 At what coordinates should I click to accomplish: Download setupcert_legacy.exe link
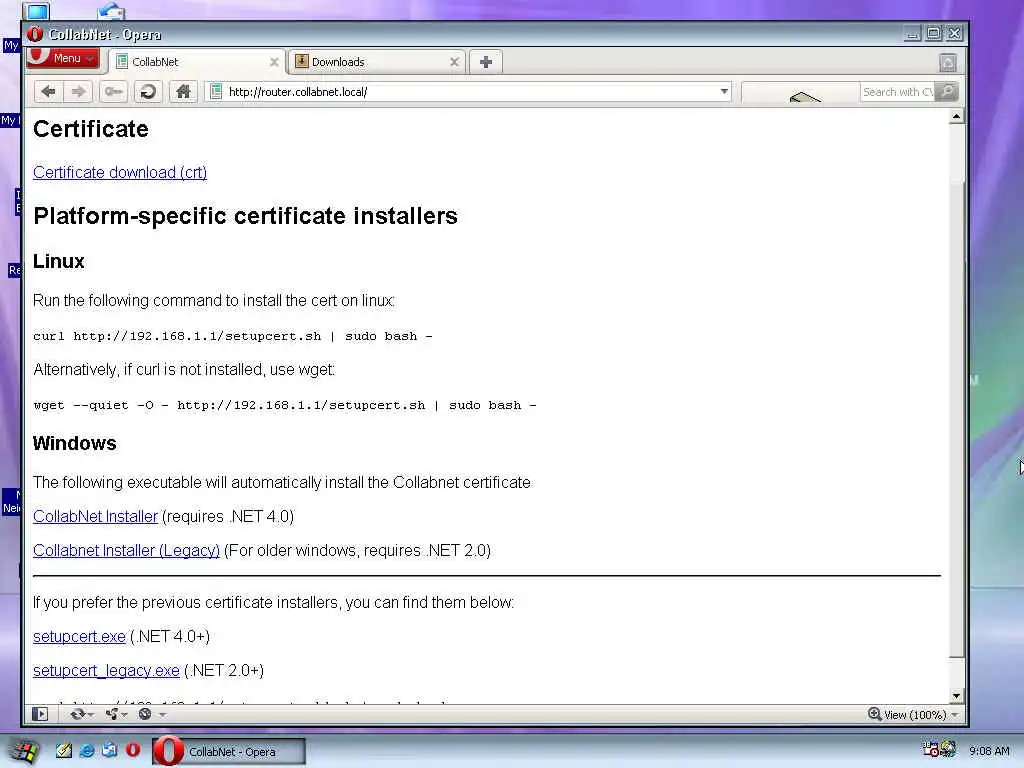click(106, 671)
